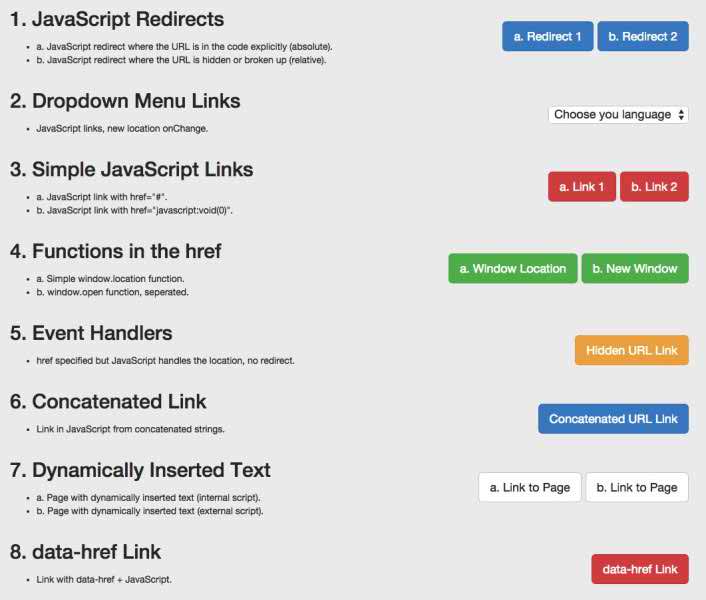Click the '4. Functions in the href' heading
706x600 pixels.
click(x=116, y=252)
